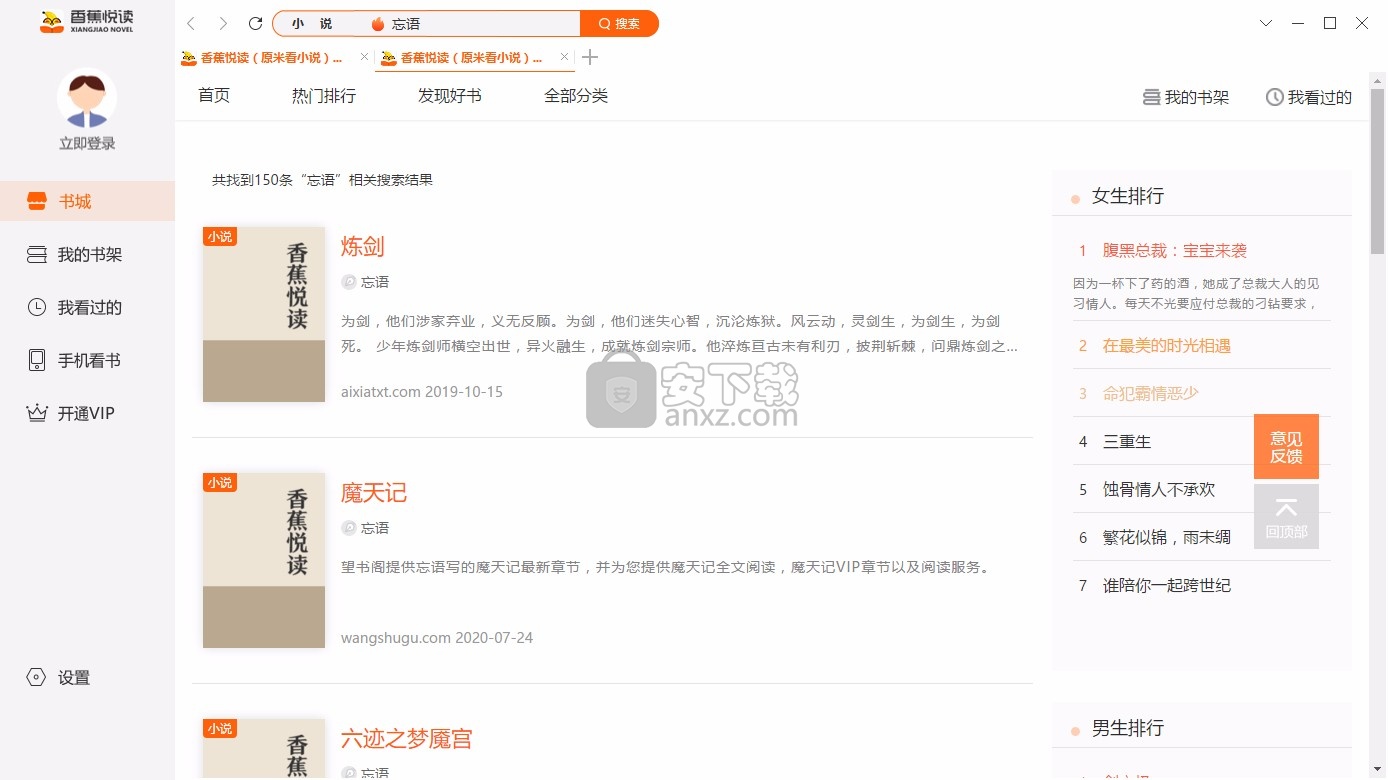The height and width of the screenshot is (780, 1388).
Task: Click the wangshugu.com 2020-07-24 source text
Action: (x=436, y=637)
